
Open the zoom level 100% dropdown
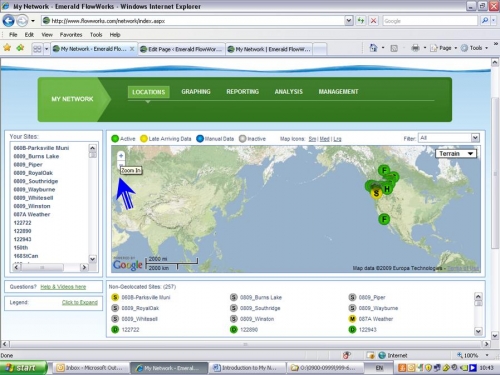[x=487, y=355]
